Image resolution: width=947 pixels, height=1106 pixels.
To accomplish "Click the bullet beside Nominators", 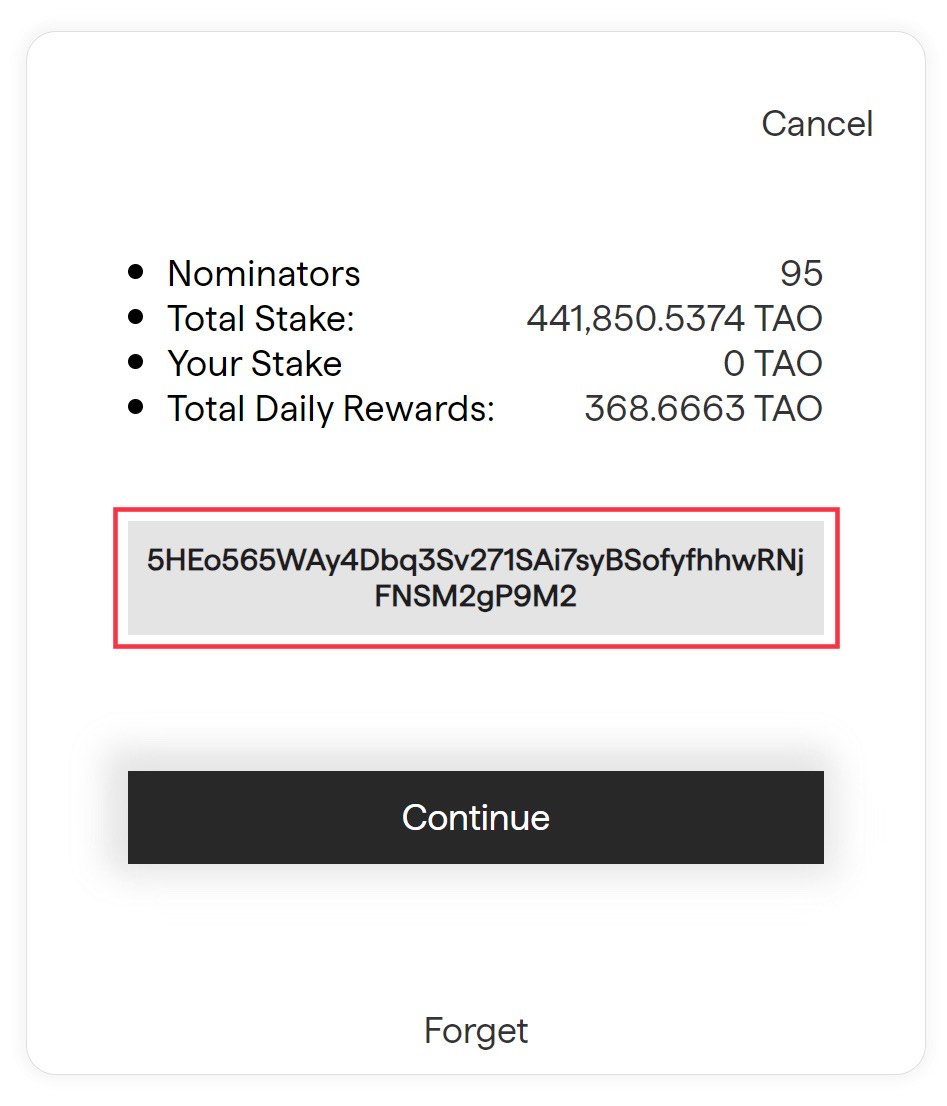I will pyautogui.click(x=136, y=272).
